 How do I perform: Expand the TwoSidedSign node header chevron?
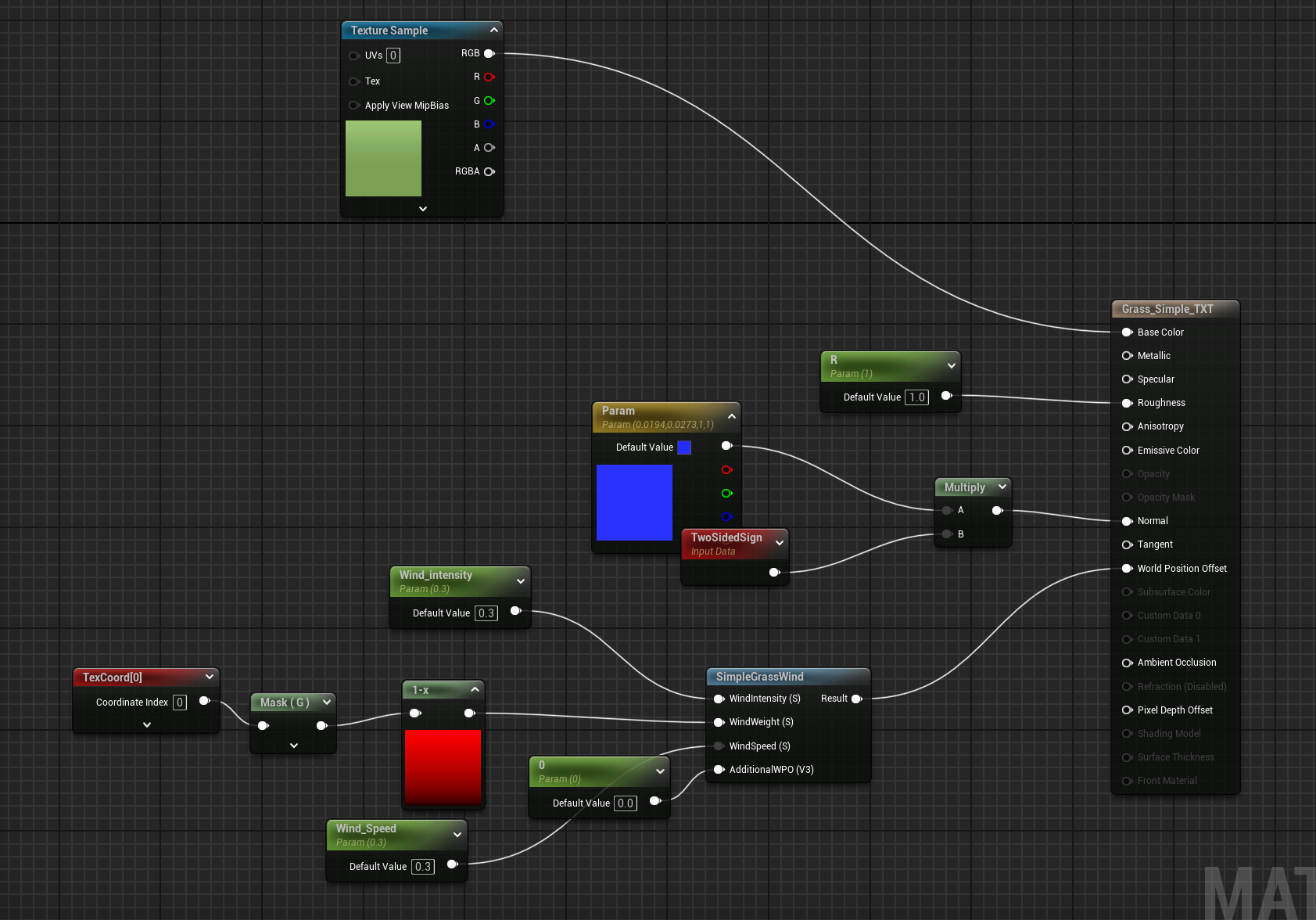coord(780,542)
